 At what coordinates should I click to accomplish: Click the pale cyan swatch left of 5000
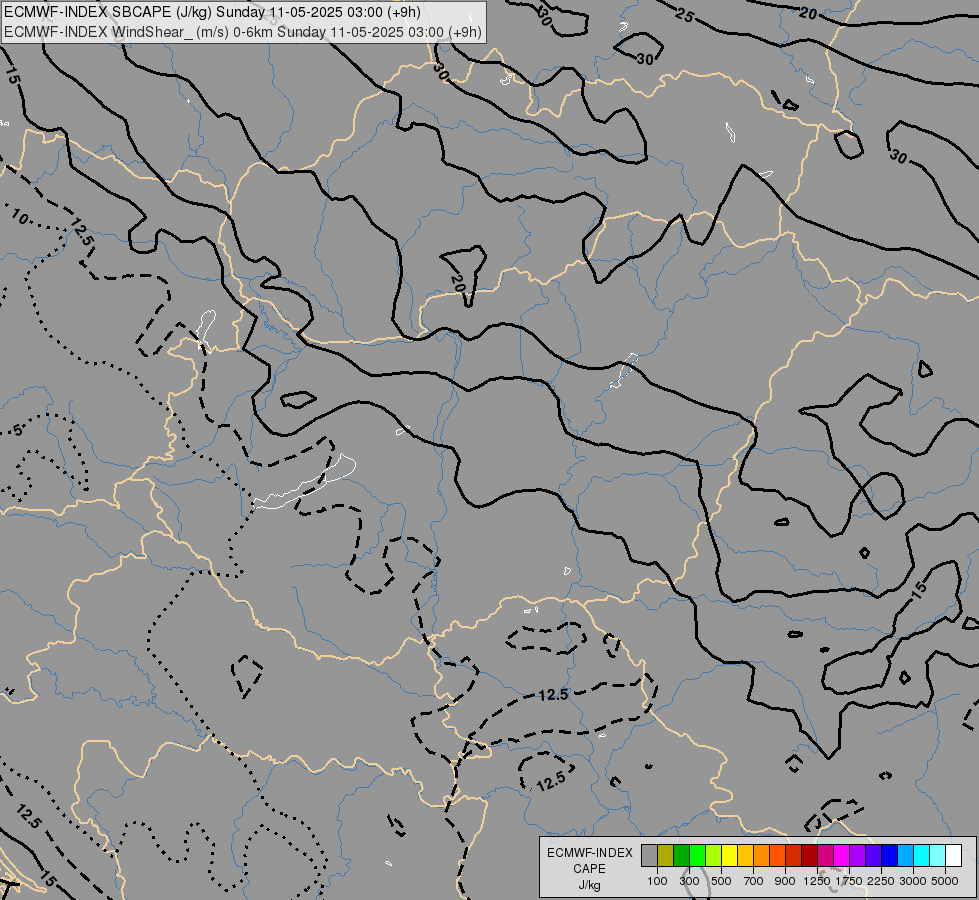(x=937, y=855)
